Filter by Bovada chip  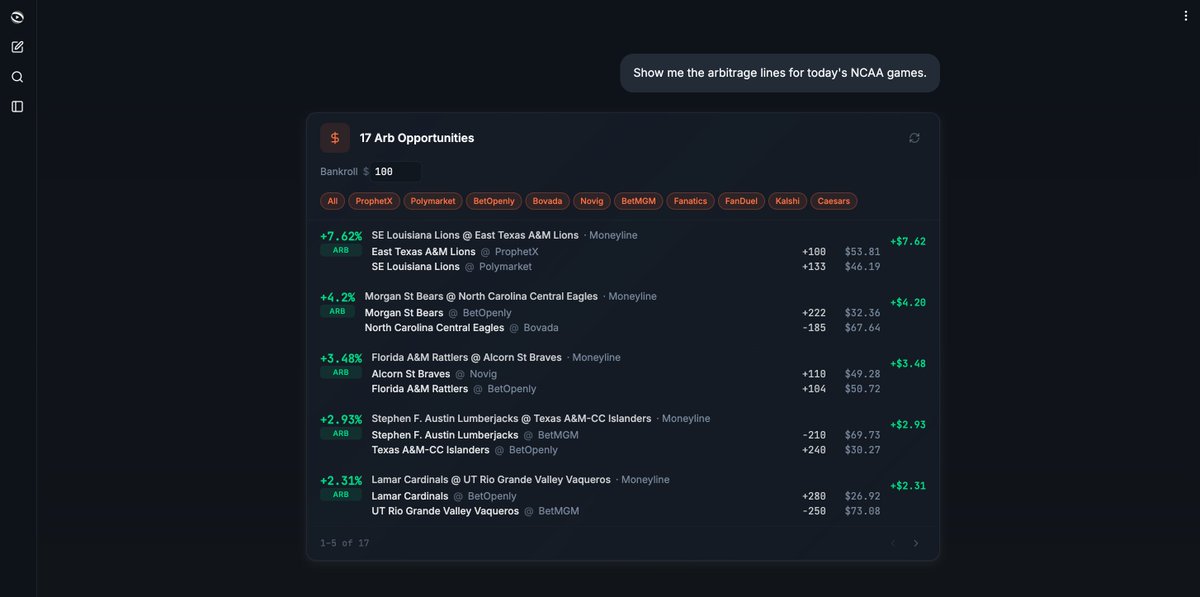548,201
